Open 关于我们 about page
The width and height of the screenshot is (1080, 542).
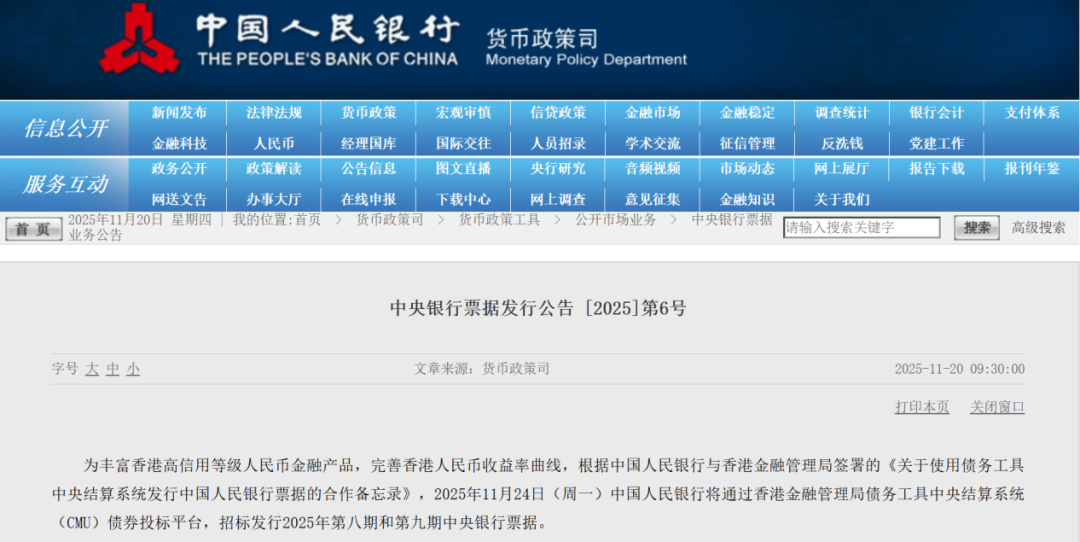point(841,199)
